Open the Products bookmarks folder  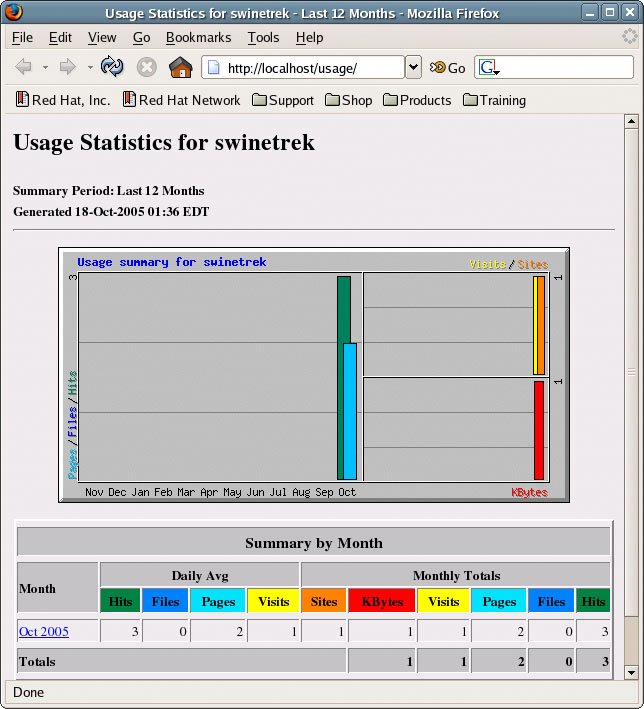416,100
